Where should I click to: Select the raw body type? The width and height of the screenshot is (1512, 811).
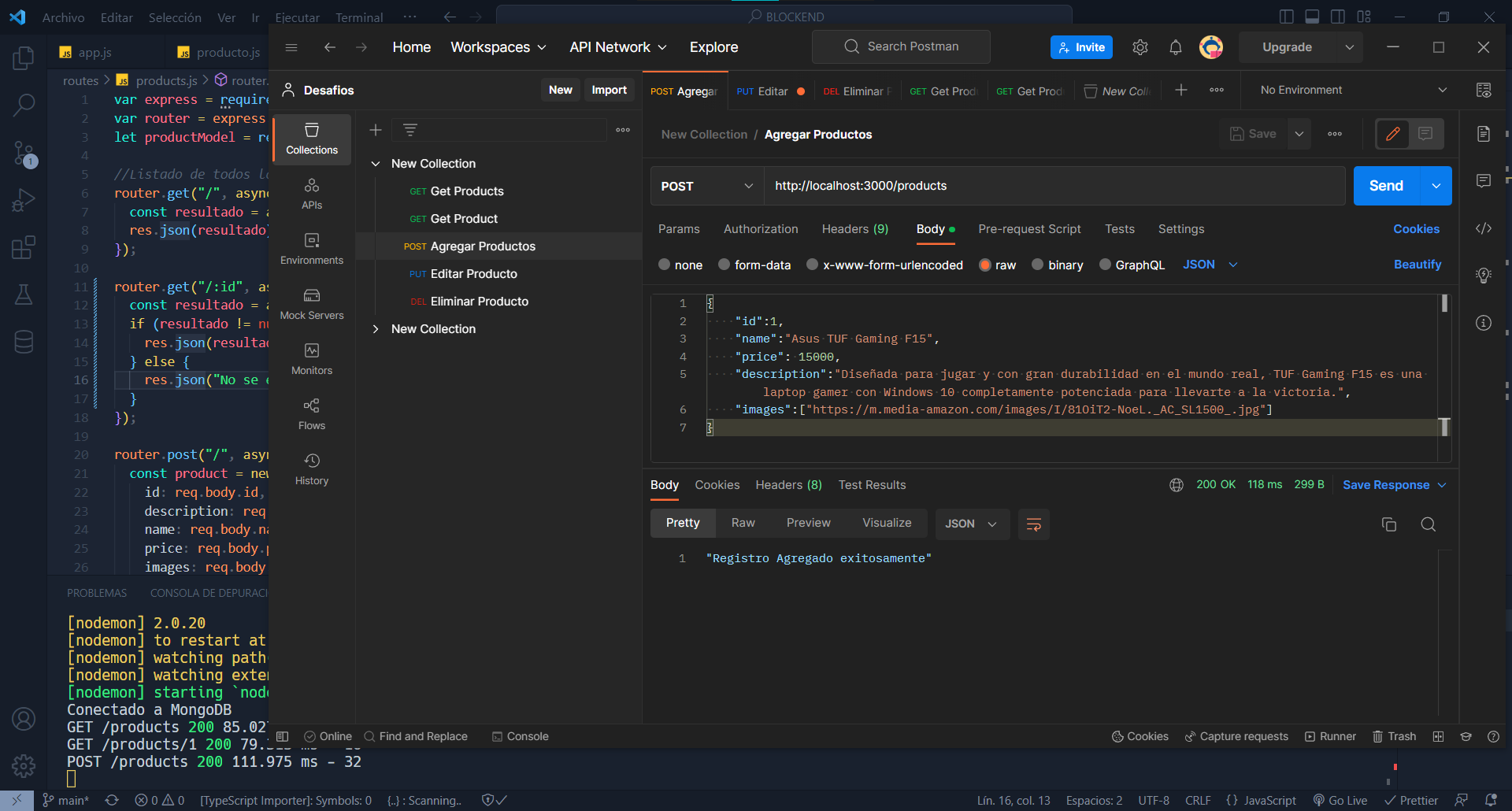[x=997, y=265]
